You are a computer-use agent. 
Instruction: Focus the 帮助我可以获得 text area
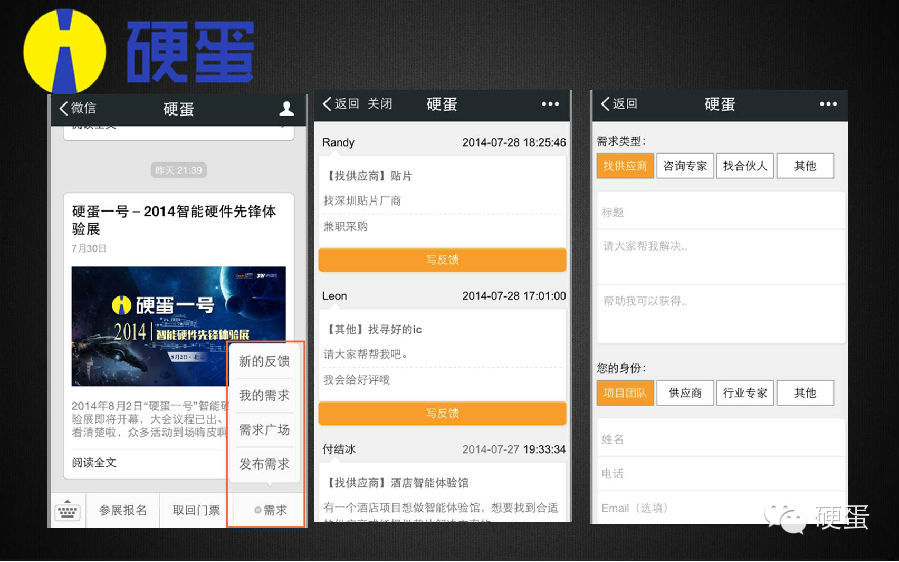tap(721, 313)
